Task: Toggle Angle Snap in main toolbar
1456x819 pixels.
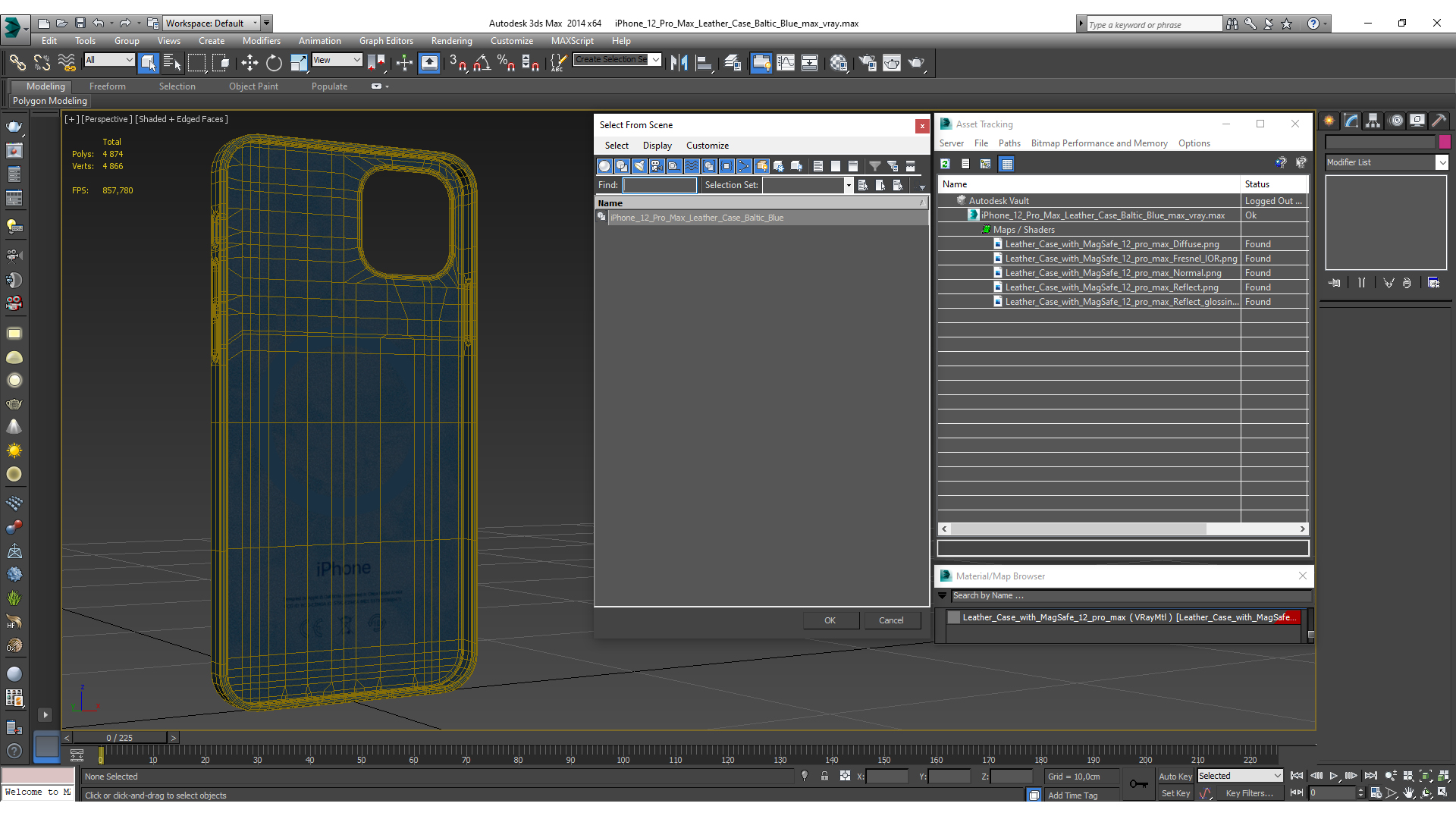Action: click(x=482, y=63)
